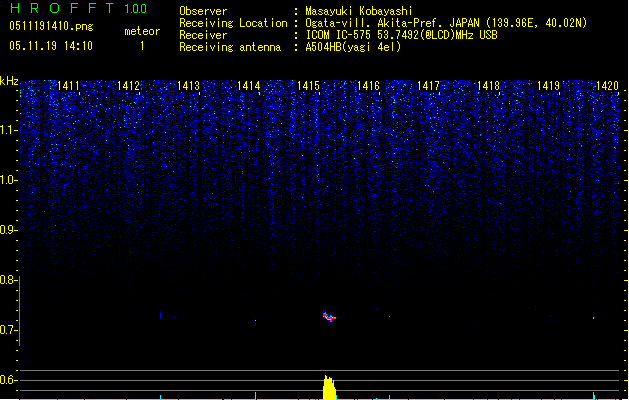Image resolution: width=629 pixels, height=400 pixels.
Task: Click the Receiving Location label
Action: (x=233, y=23)
